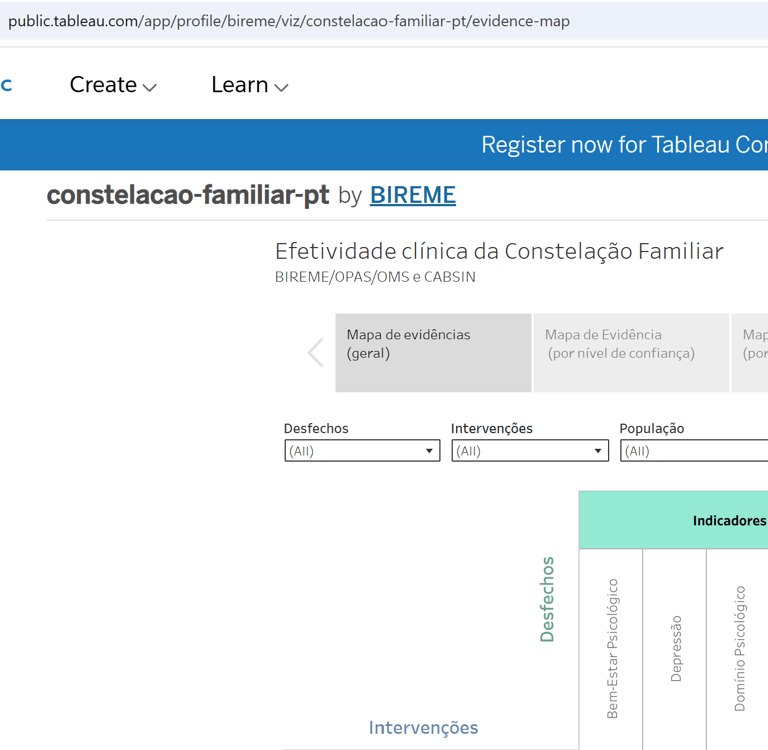This screenshot has width=768, height=750.
Task: Click the Learn chevron arrow
Action: pos(281,88)
